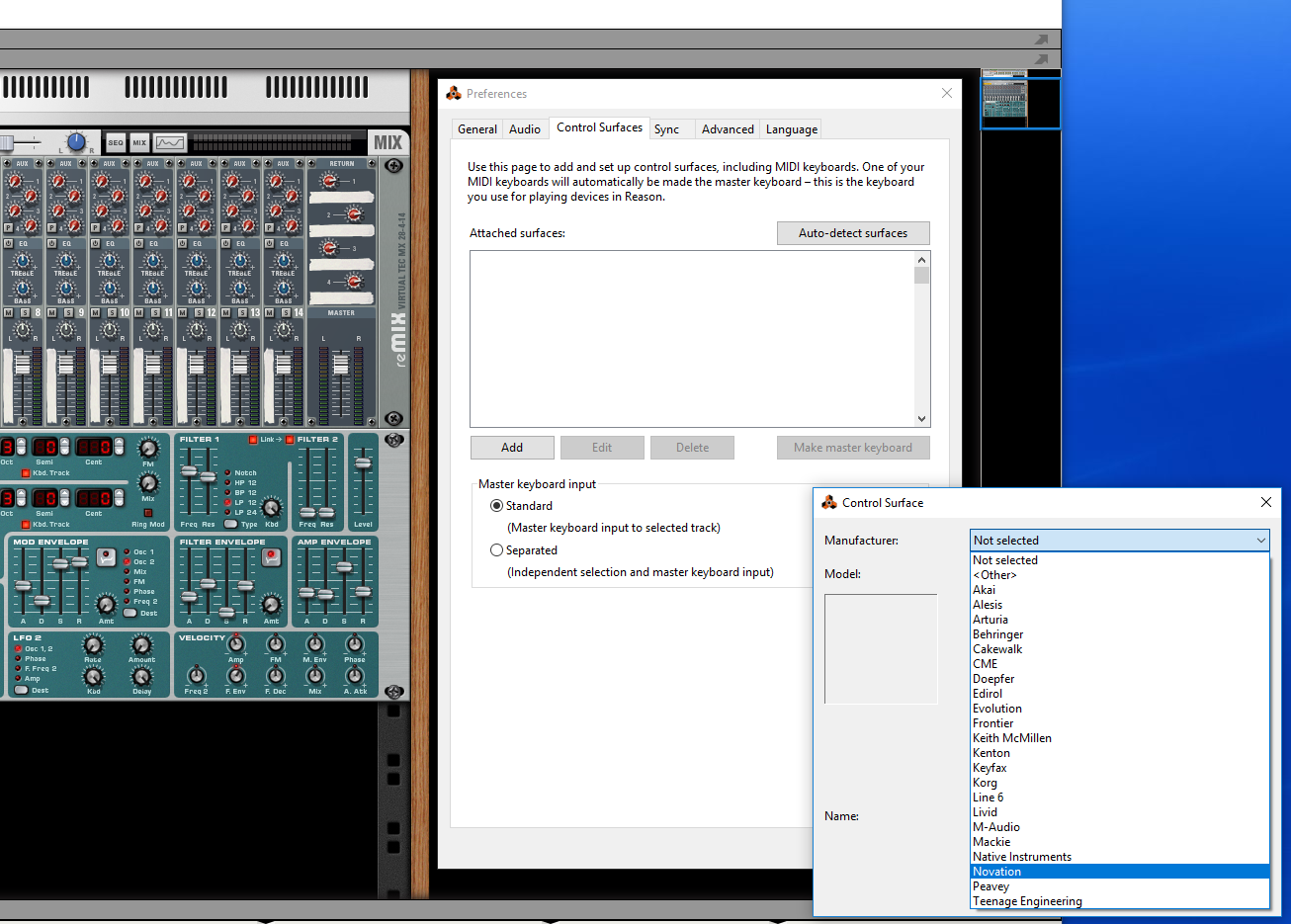Click Filter Envelope Amt knob
1291x924 pixels.
click(x=271, y=605)
